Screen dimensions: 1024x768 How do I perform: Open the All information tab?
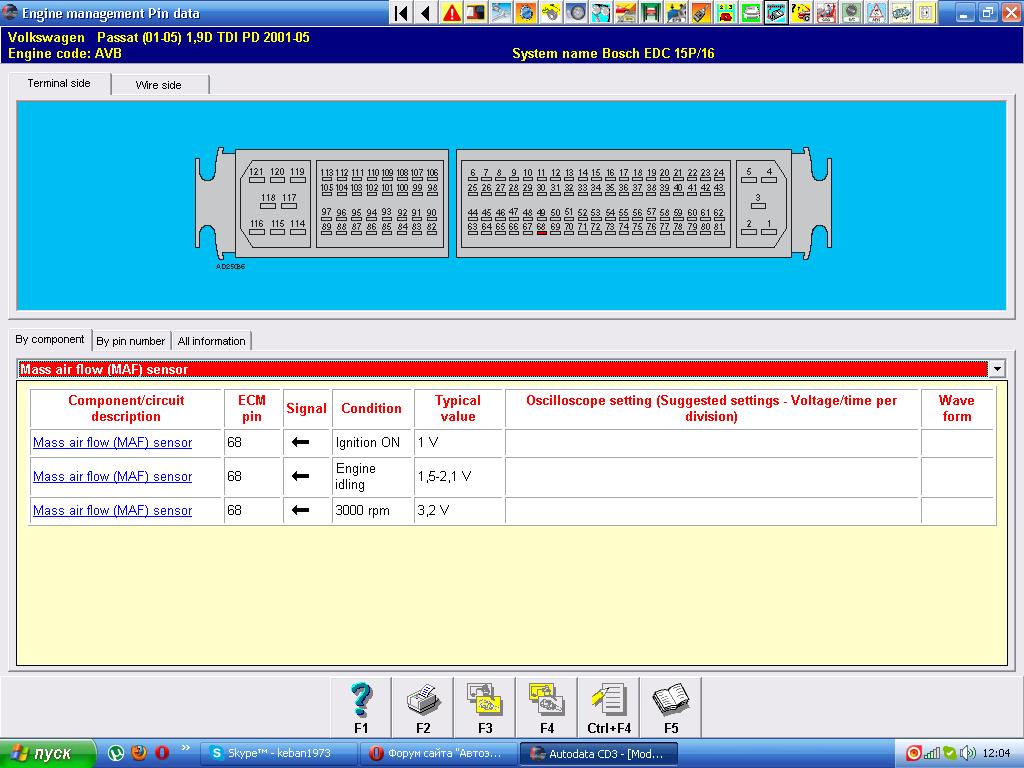[x=212, y=341]
